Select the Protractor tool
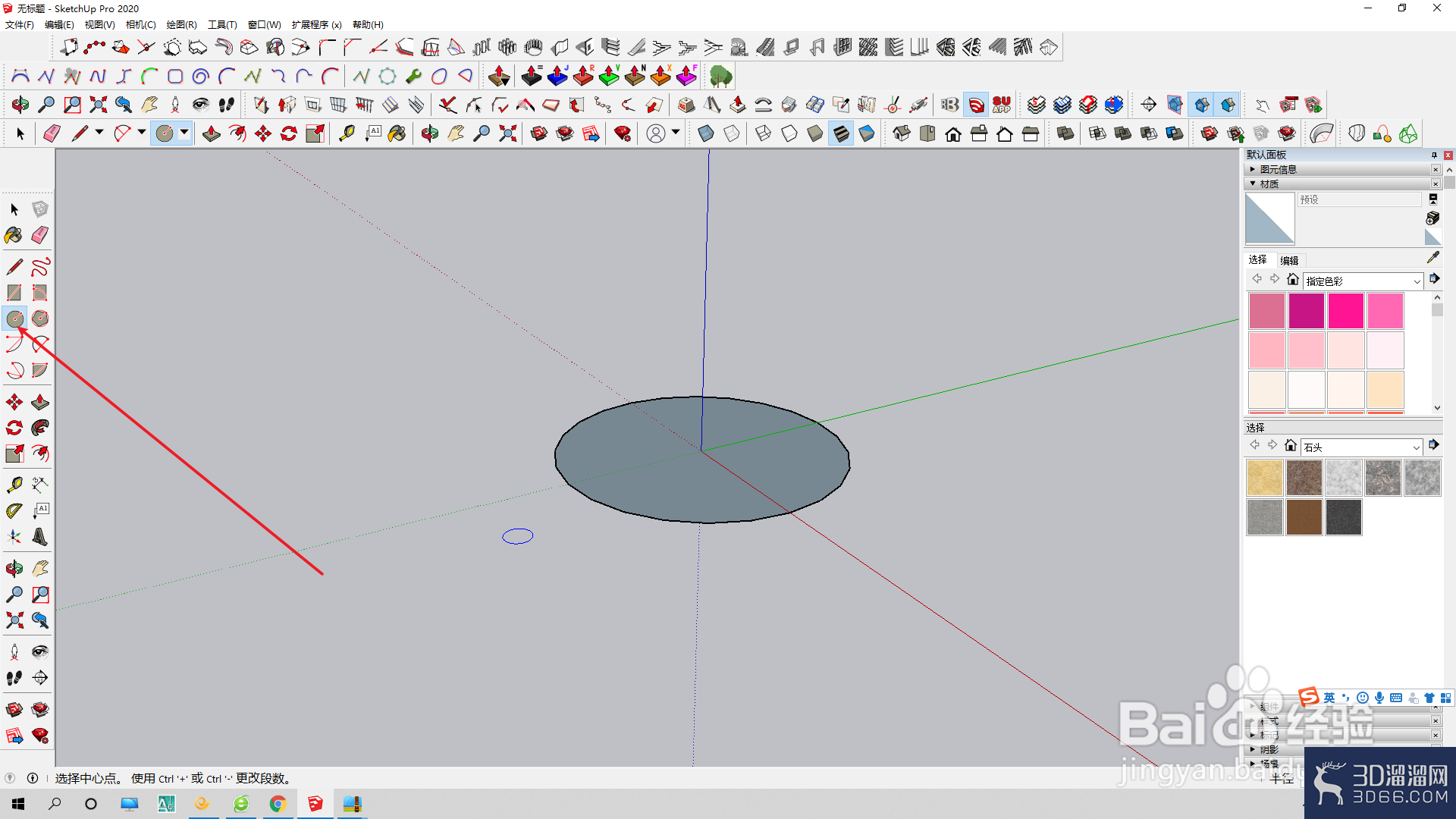The width and height of the screenshot is (1456, 819). tap(14, 511)
